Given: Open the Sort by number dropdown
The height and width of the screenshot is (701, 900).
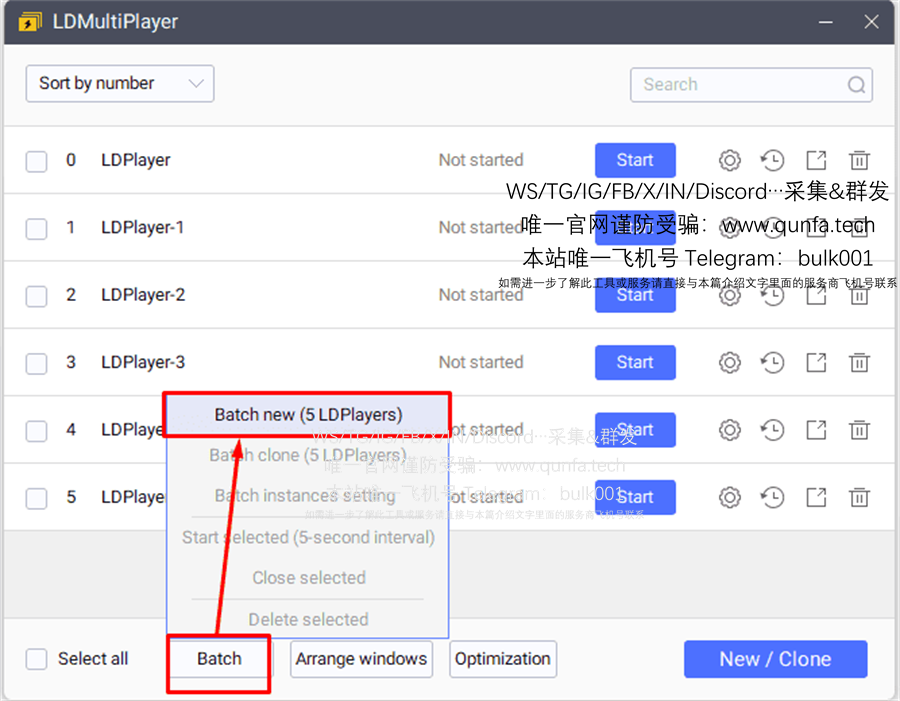Looking at the screenshot, I should 120,84.
